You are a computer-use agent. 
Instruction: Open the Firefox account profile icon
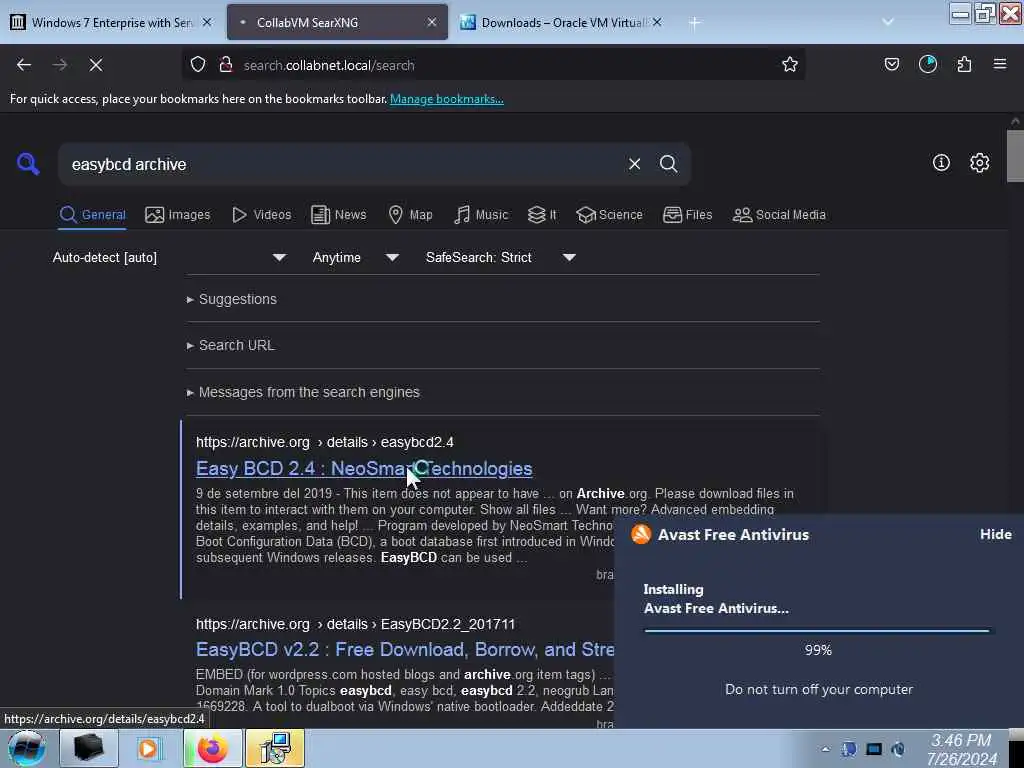click(928, 65)
